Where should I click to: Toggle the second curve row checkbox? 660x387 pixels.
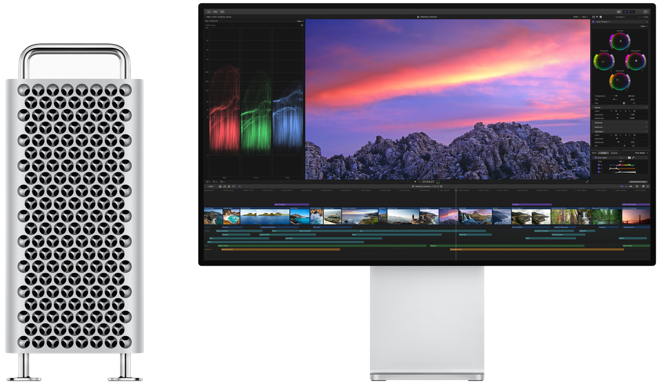coord(599,168)
